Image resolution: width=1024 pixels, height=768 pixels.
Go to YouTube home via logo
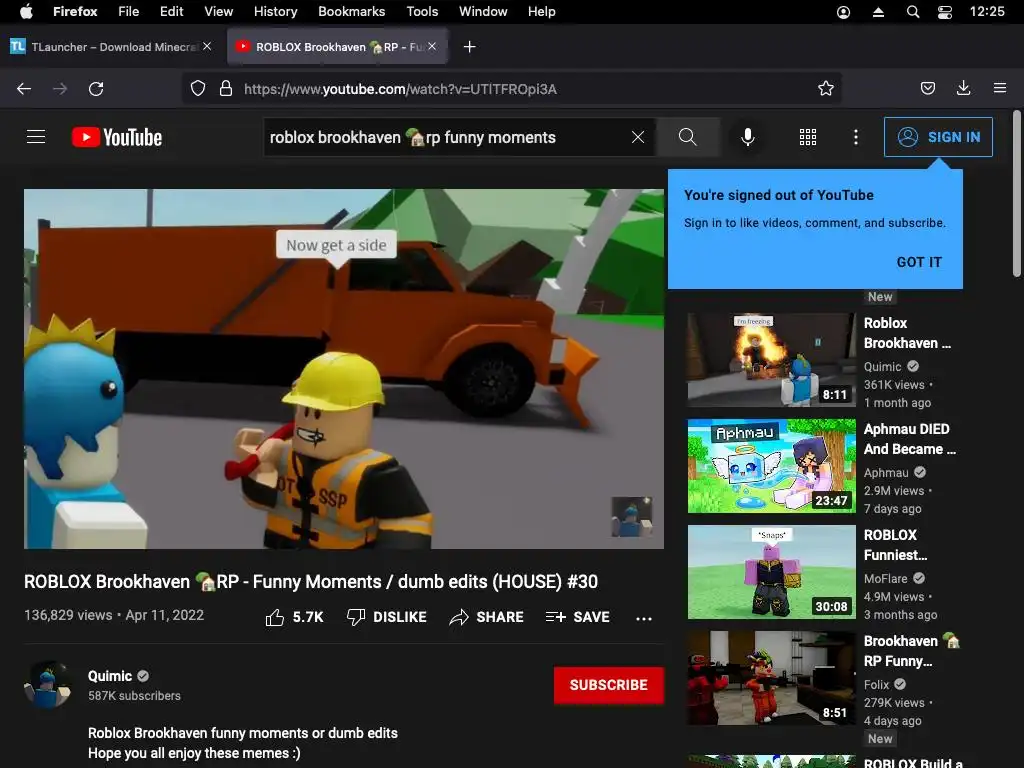117,137
